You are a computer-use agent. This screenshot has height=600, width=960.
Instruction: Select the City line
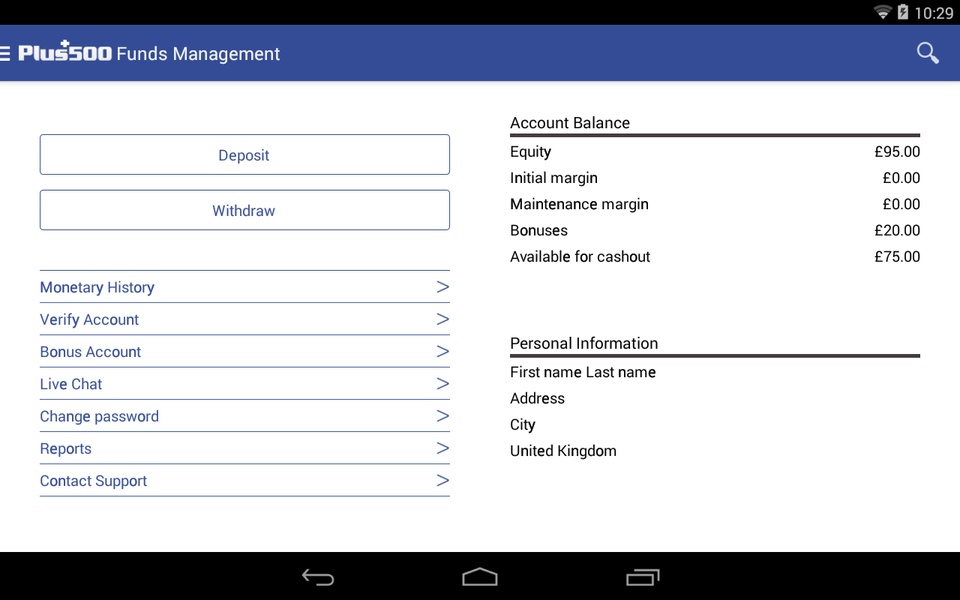pos(523,425)
